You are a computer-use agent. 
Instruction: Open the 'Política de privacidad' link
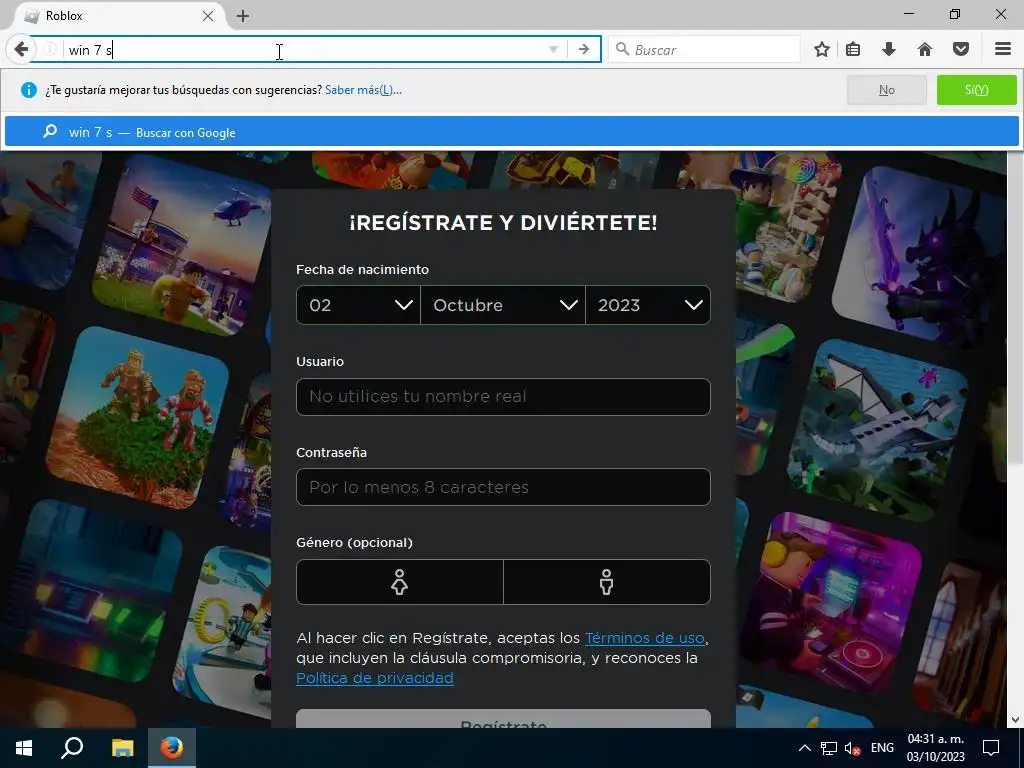(x=375, y=678)
